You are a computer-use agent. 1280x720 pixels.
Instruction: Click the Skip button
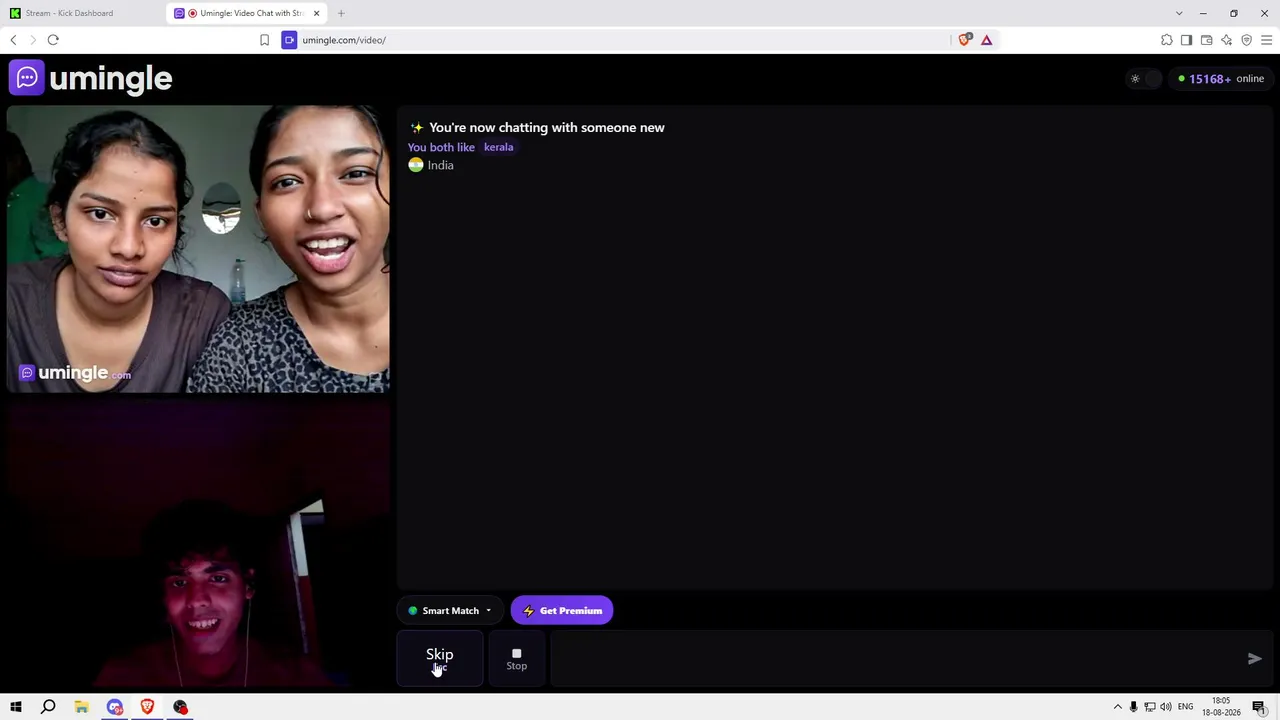[x=440, y=658]
